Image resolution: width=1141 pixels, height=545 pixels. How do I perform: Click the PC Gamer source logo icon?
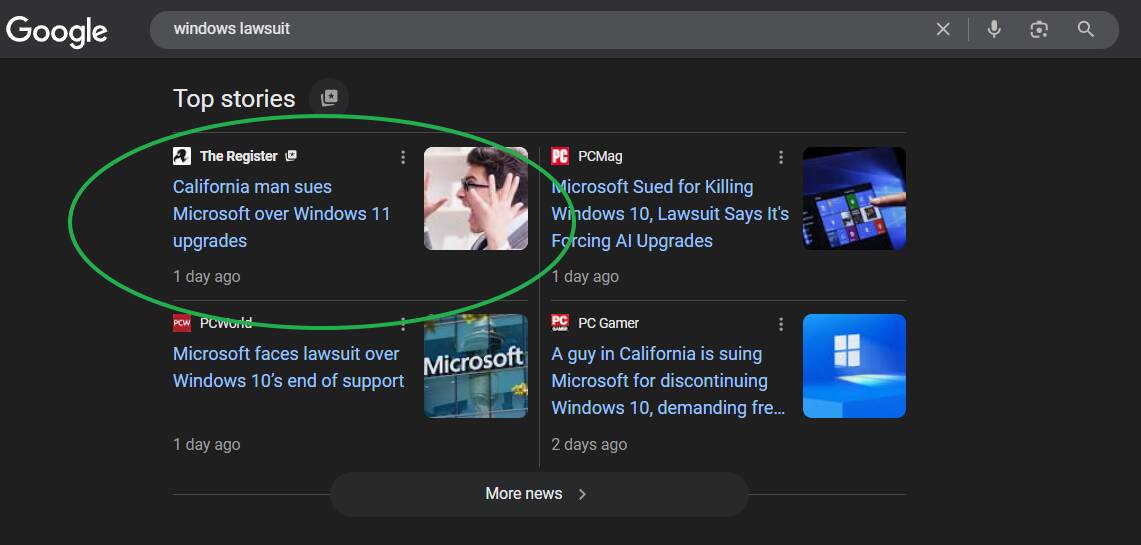(x=560, y=323)
